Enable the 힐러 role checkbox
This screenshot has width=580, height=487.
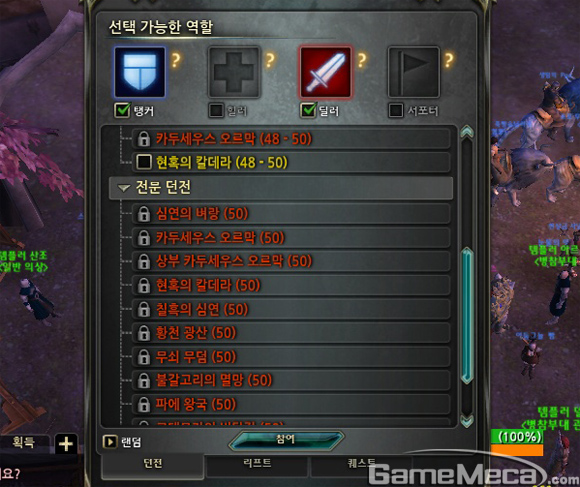tap(216, 110)
